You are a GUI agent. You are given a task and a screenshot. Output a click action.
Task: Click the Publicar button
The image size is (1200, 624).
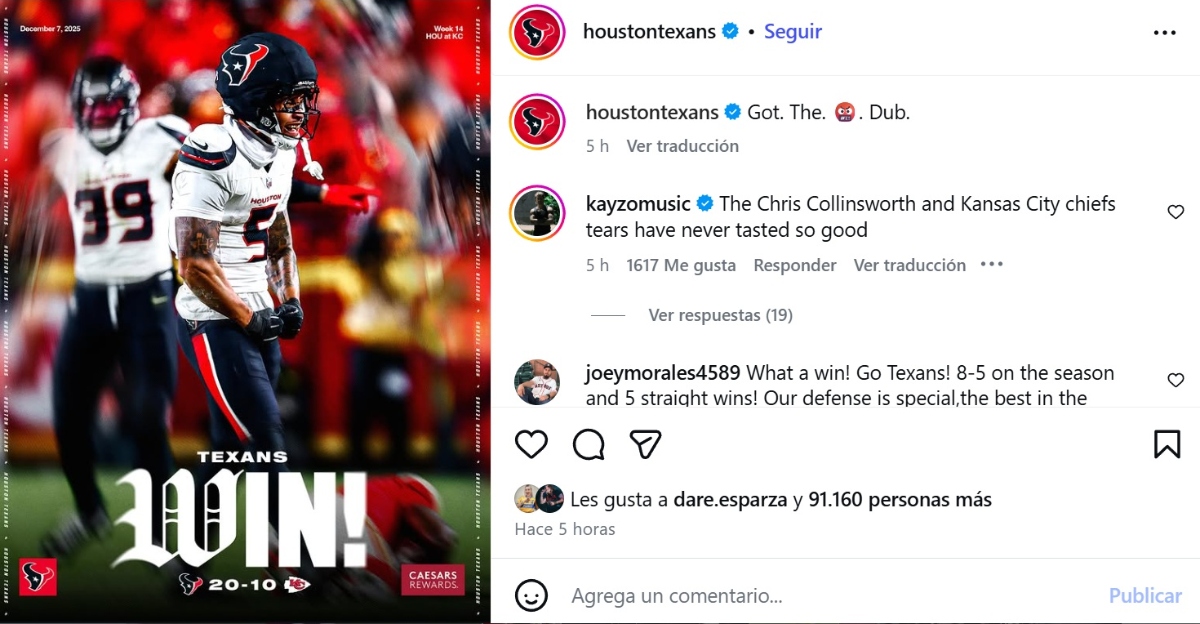1145,596
